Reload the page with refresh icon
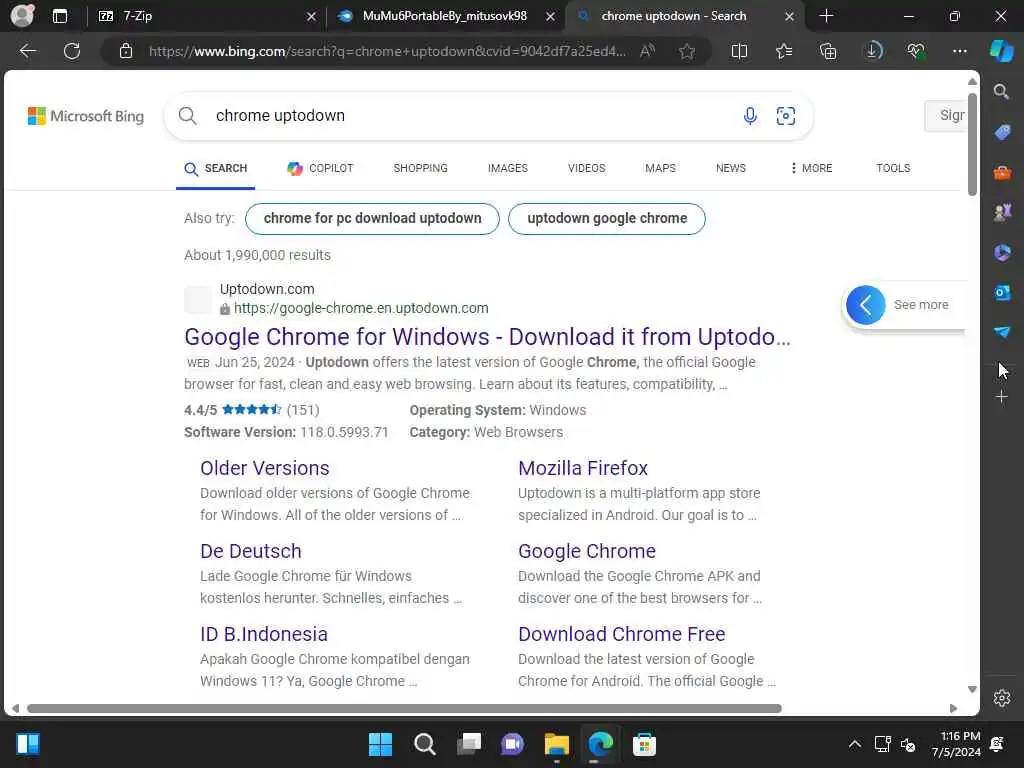This screenshot has width=1024, height=768. click(x=72, y=51)
